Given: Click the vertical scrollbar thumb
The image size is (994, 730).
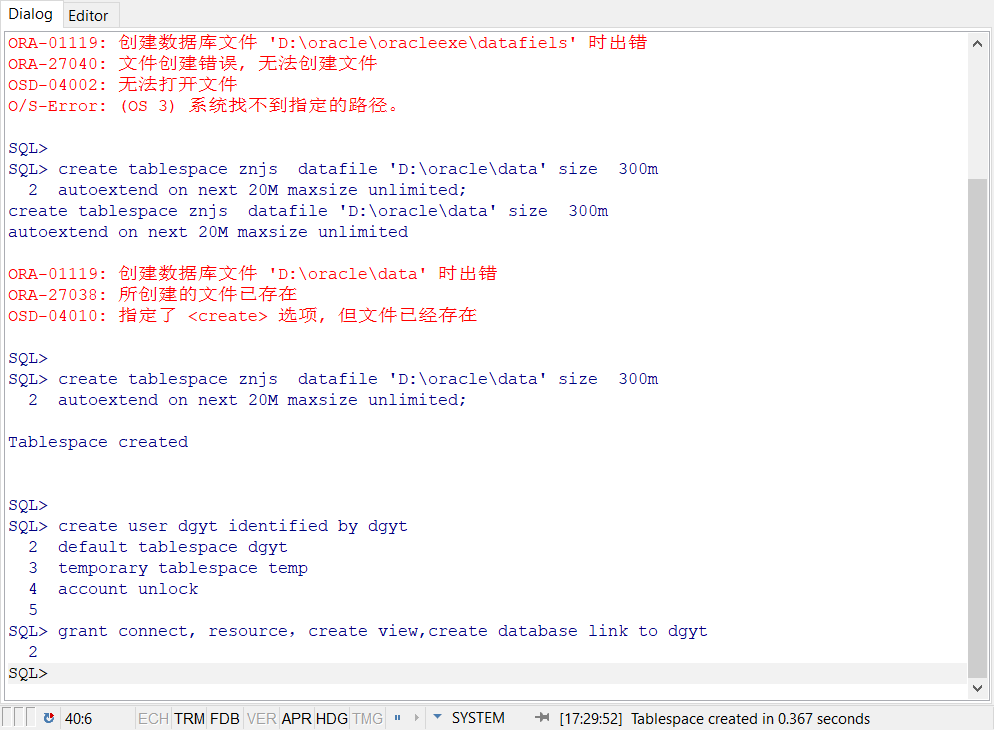Looking at the screenshot, I should (977, 428).
